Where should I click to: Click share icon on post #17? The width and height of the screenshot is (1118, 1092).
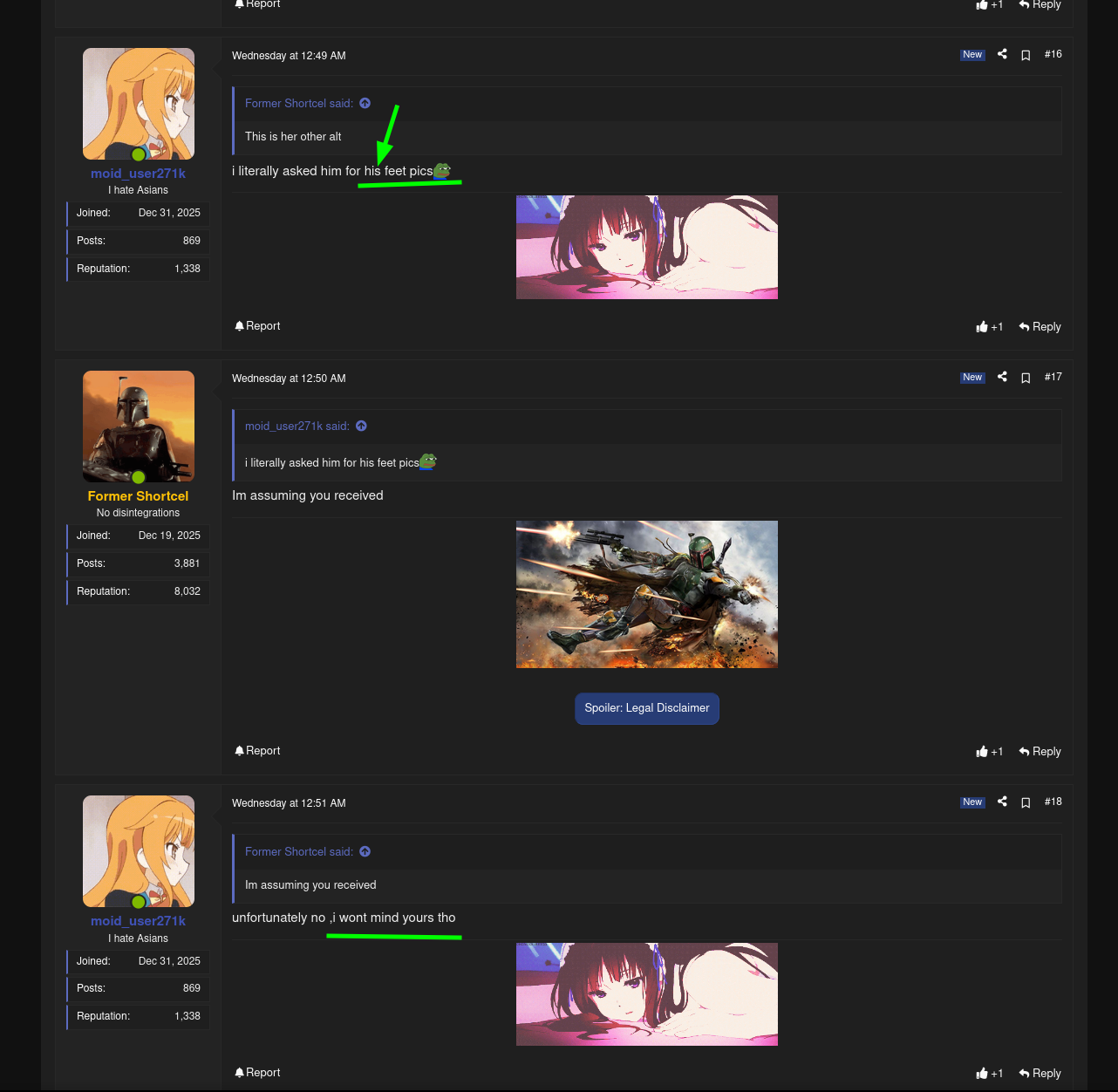click(x=1002, y=377)
